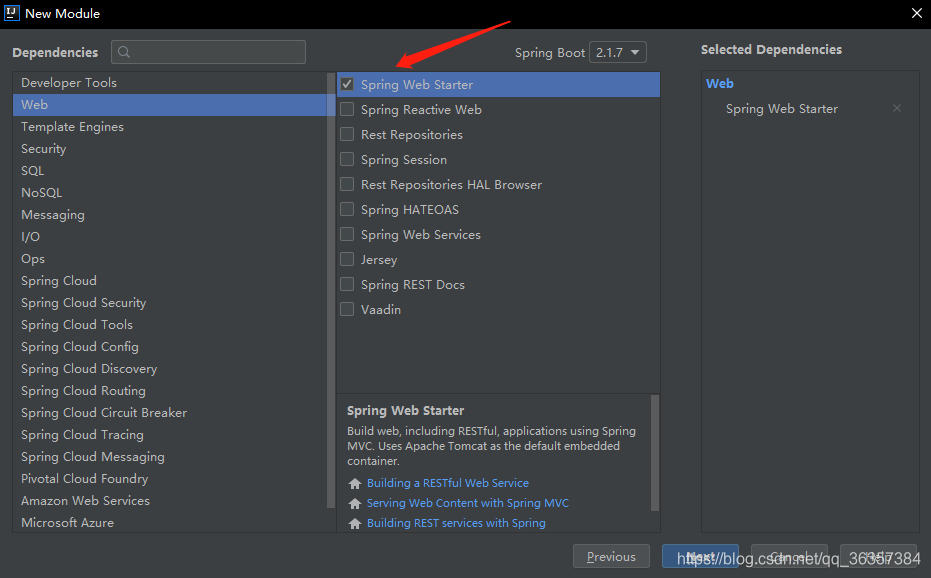931x578 pixels.
Task: Open Spring Cloud Routing category
Action: (x=170, y=390)
